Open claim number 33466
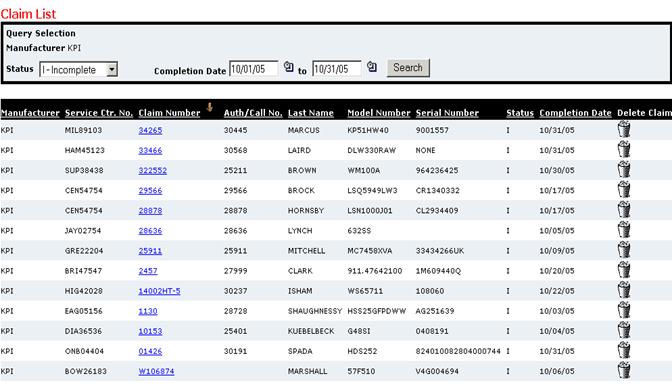The width and height of the screenshot is (672, 384). coord(150,150)
